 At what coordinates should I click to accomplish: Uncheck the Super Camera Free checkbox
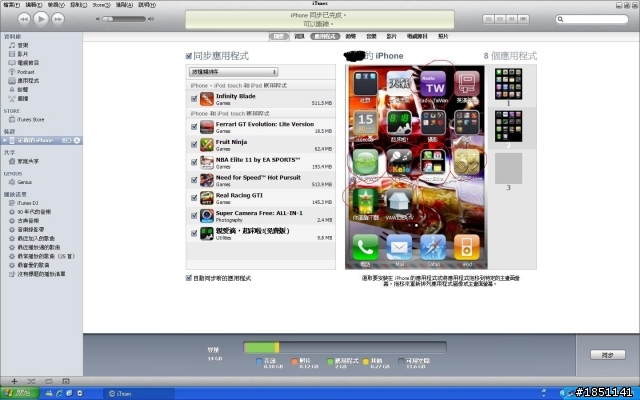(194, 216)
